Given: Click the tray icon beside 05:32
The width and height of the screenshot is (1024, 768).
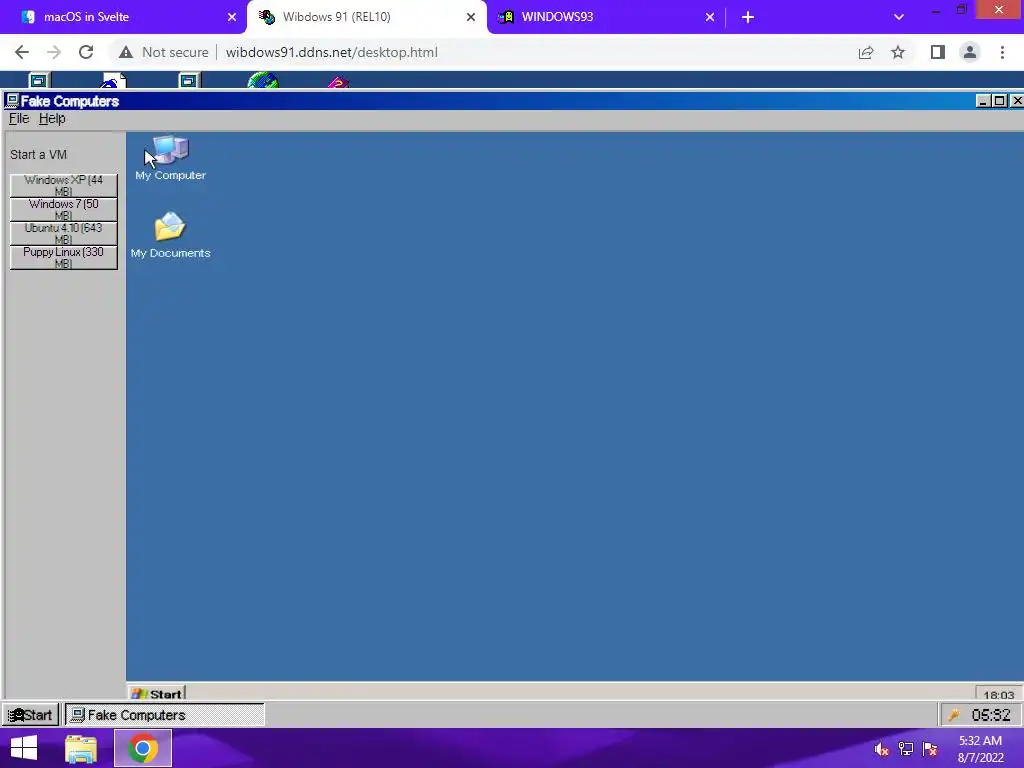Looking at the screenshot, I should point(954,715).
